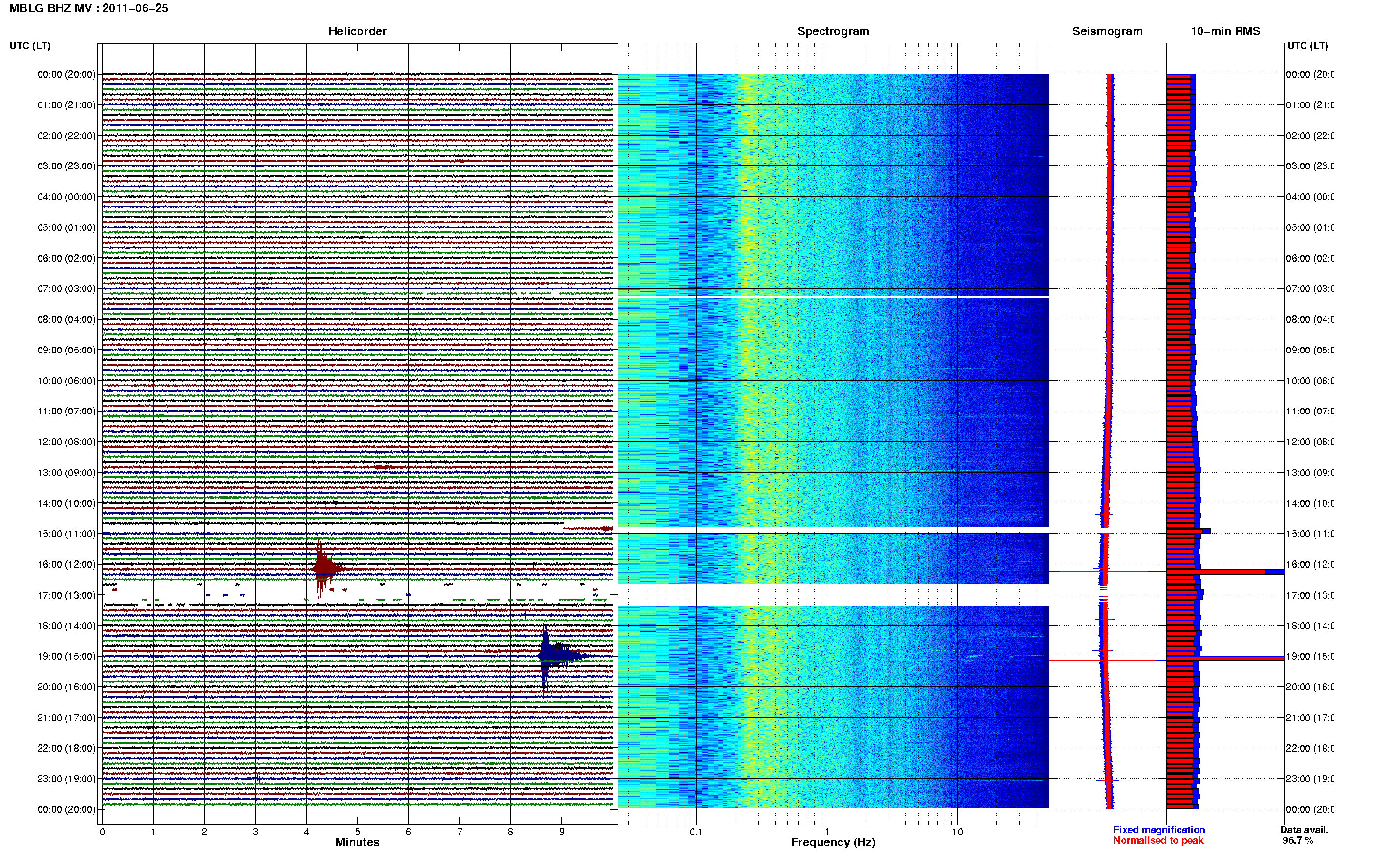The image size is (1389, 868).
Task: Click the longest RMS bar just after 16:00
Action: point(1225,572)
